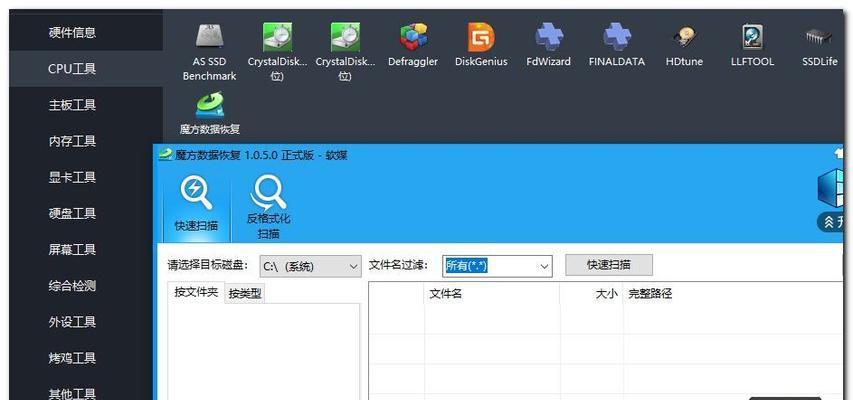Switch to 按文件夹 tab

pos(196,292)
